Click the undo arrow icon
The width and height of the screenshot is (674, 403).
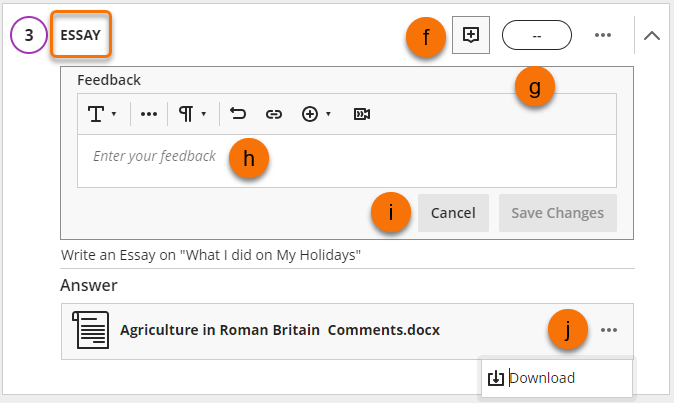(238, 114)
